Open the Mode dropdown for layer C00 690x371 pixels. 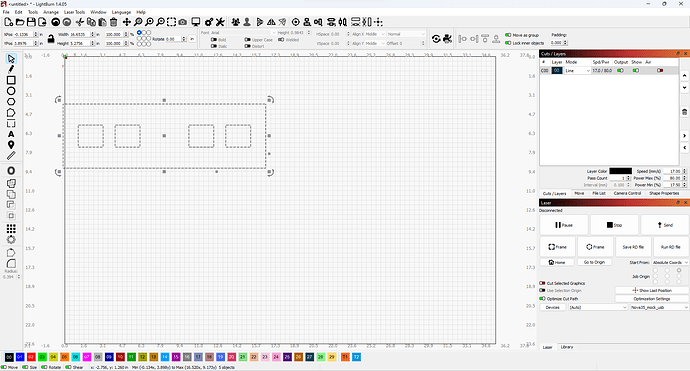tap(577, 70)
